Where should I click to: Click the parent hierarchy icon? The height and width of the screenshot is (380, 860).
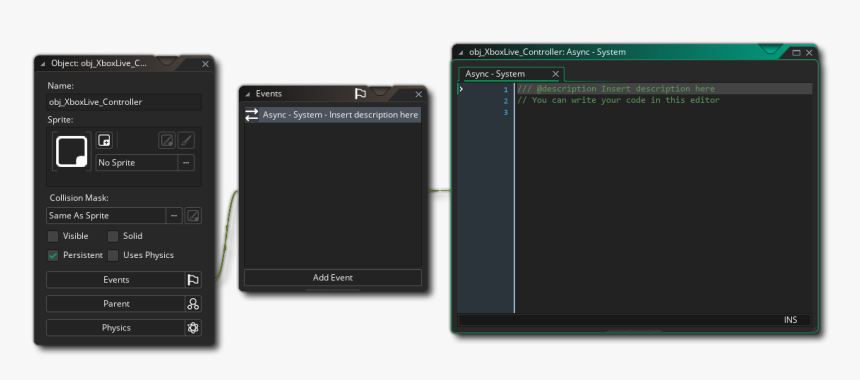click(x=193, y=304)
